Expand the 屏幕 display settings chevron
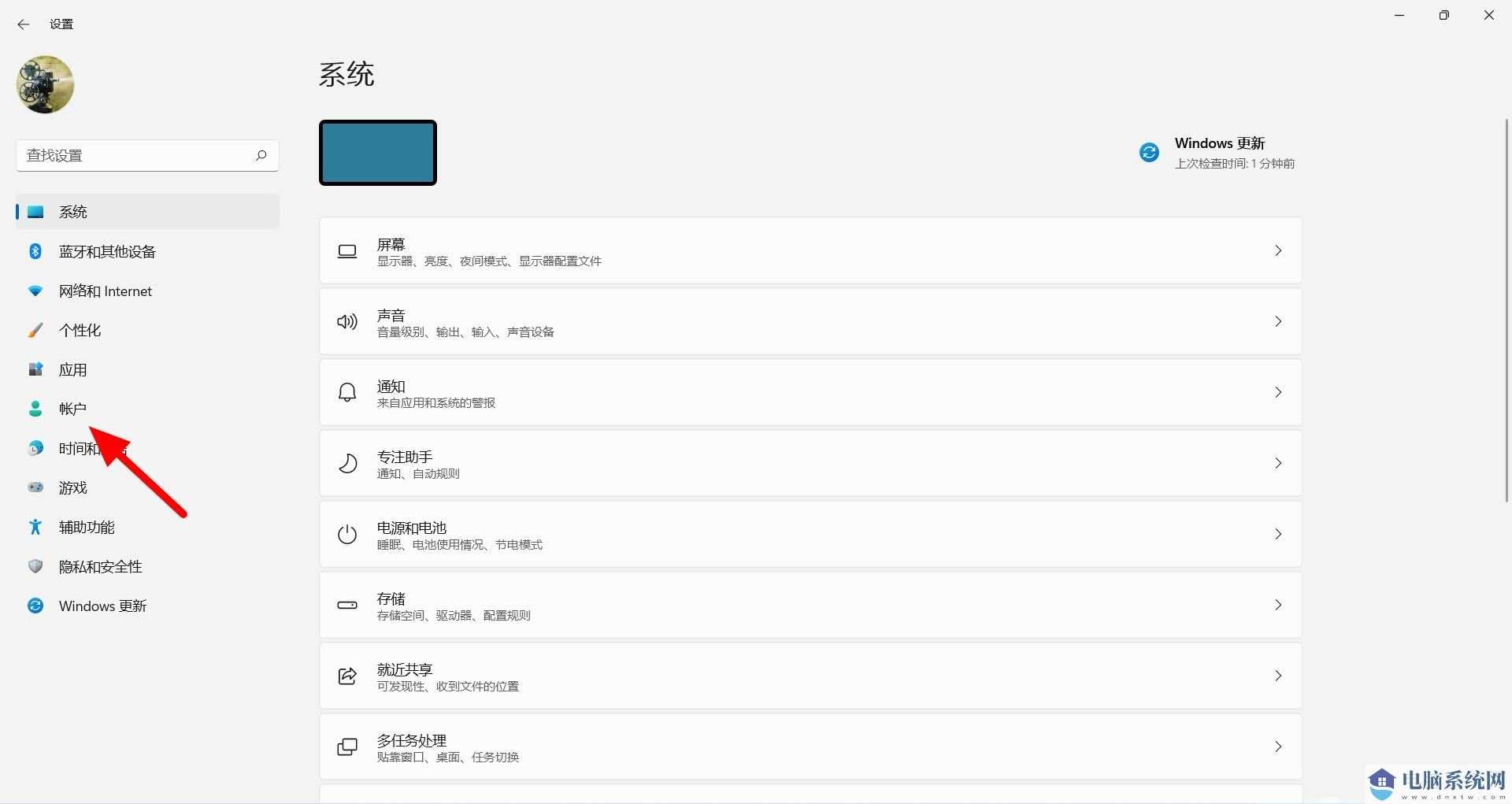 click(1277, 250)
